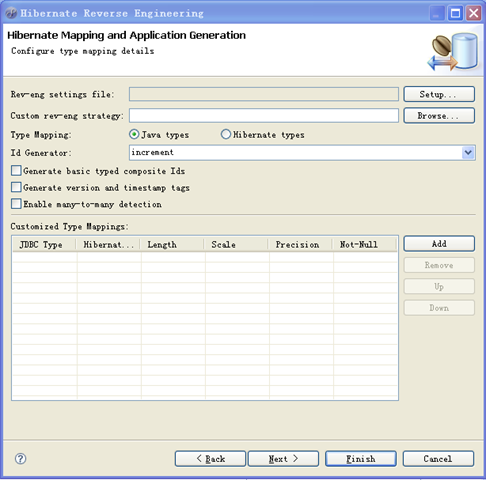Enable Generate version and timestamp tags

pyautogui.click(x=16, y=187)
